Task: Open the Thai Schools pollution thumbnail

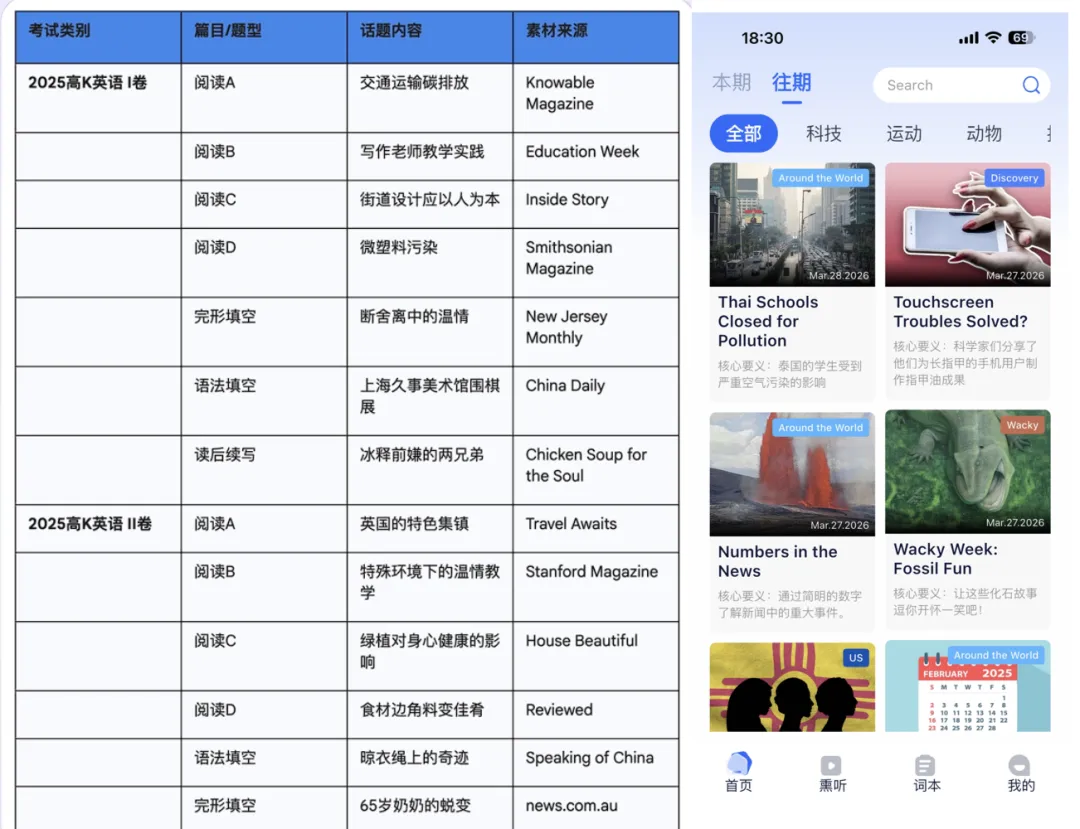Action: coord(792,224)
